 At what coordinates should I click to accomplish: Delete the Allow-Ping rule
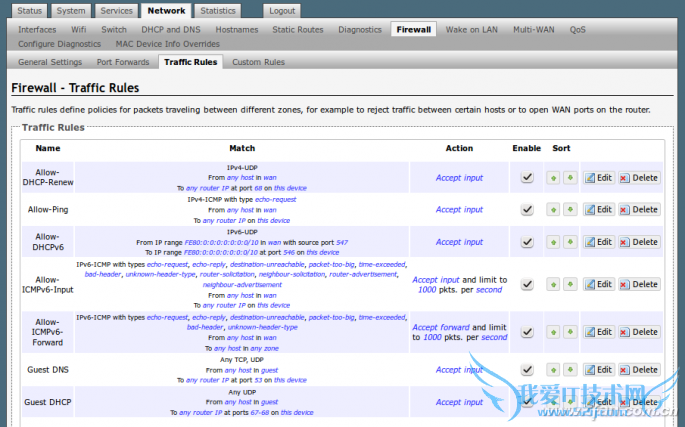(x=638, y=210)
